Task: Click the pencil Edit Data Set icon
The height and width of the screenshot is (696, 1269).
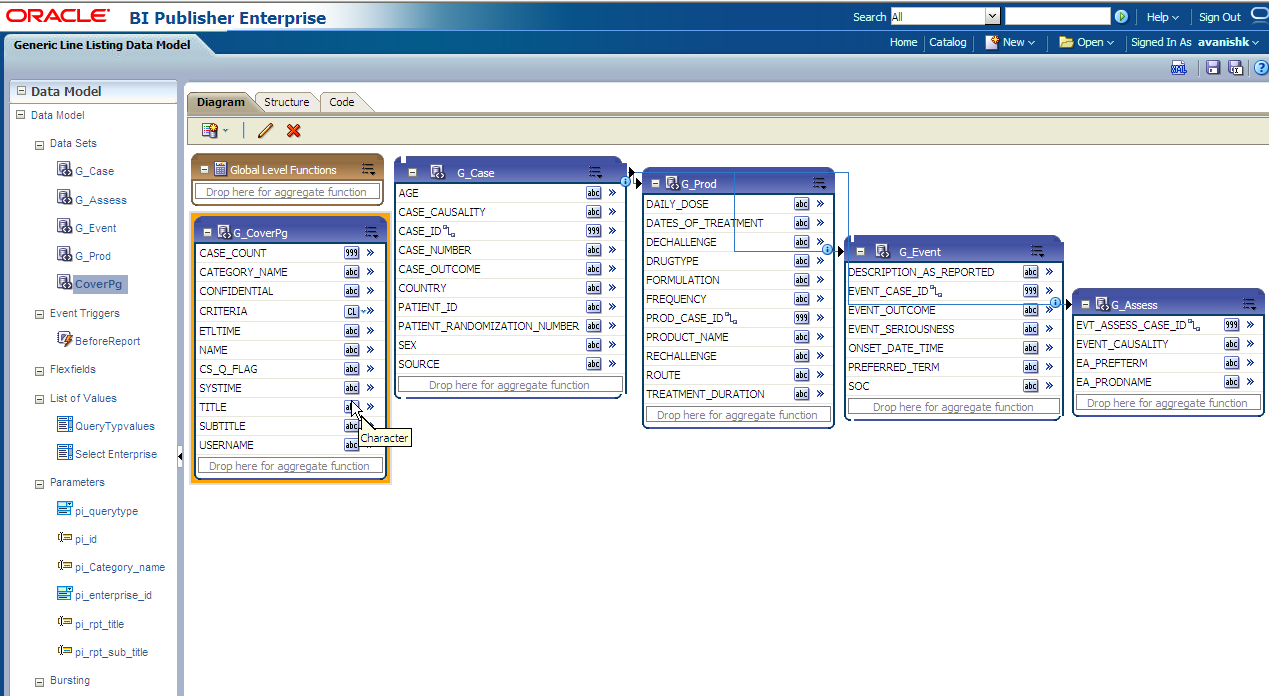Action: [265, 130]
